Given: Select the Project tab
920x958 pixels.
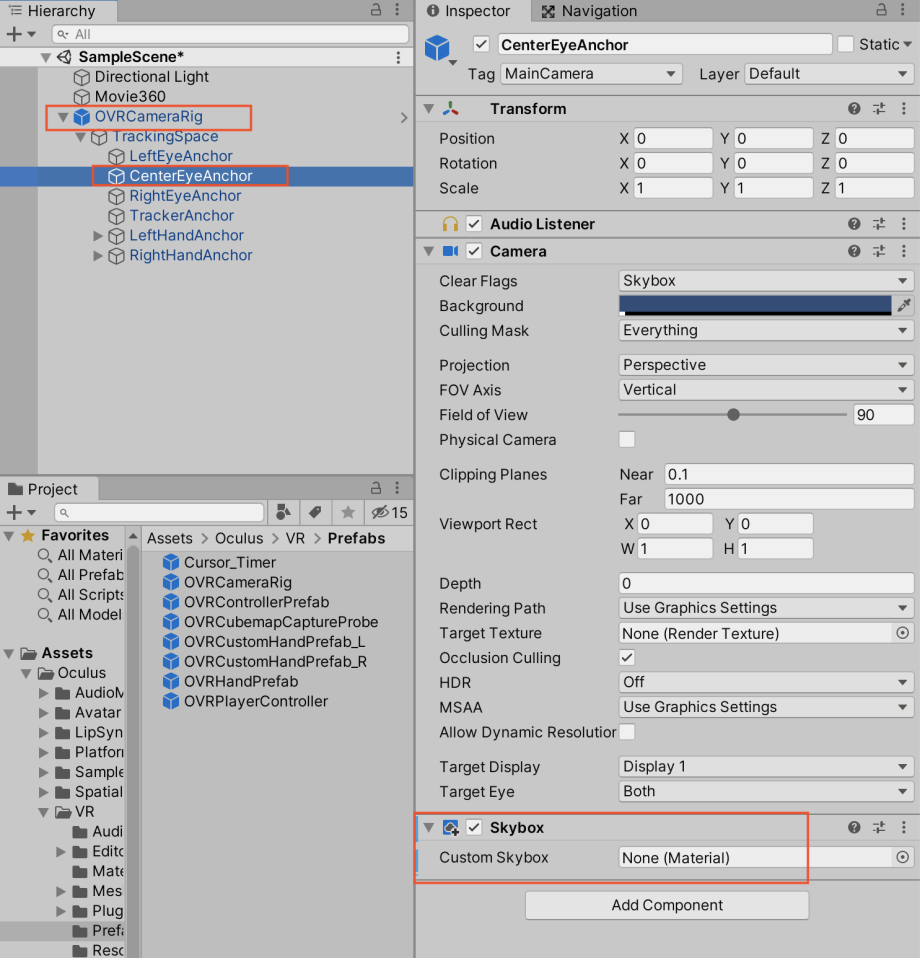Looking at the screenshot, I should [x=43, y=489].
